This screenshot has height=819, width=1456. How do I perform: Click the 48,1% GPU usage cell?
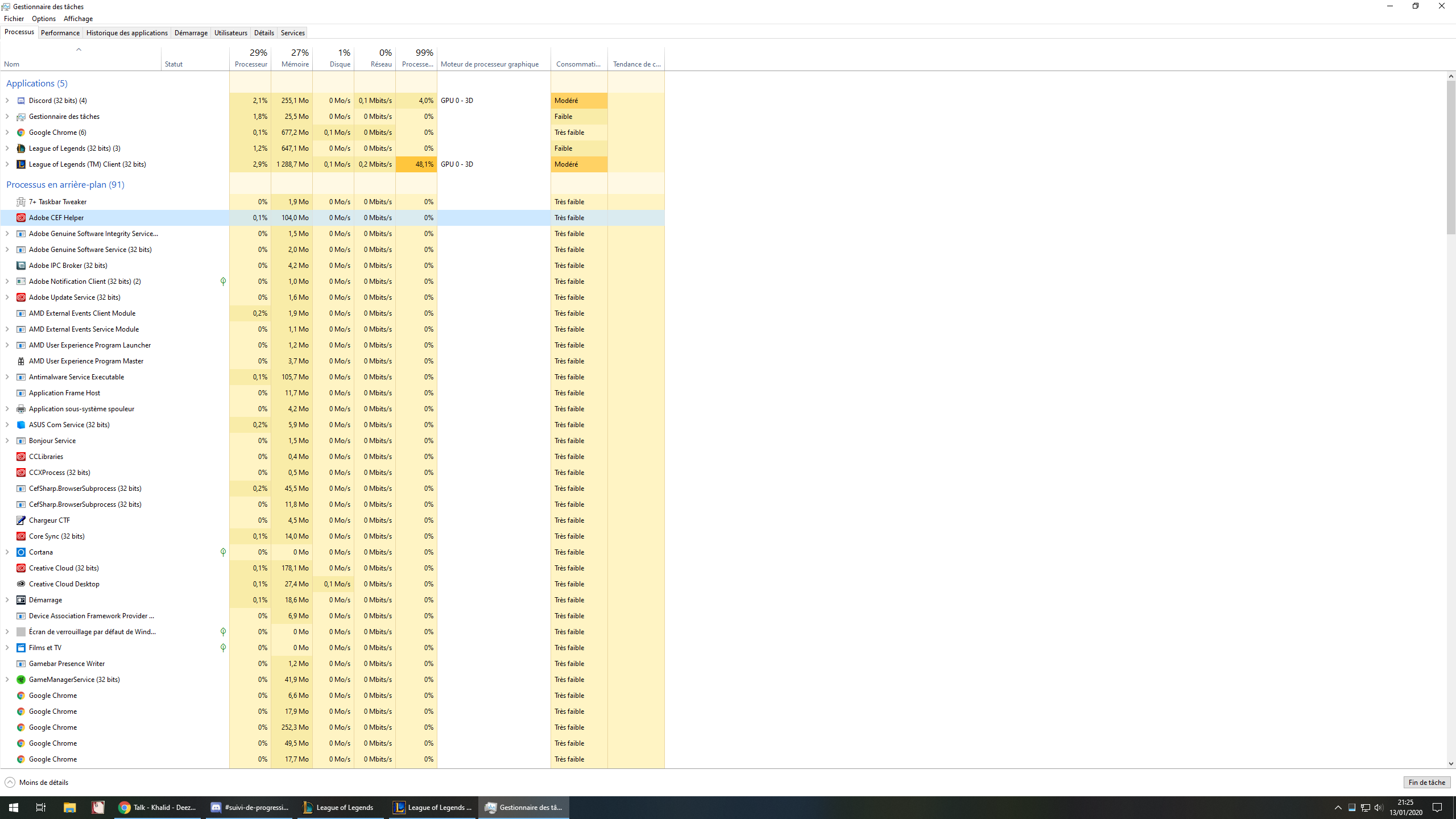coord(416,164)
